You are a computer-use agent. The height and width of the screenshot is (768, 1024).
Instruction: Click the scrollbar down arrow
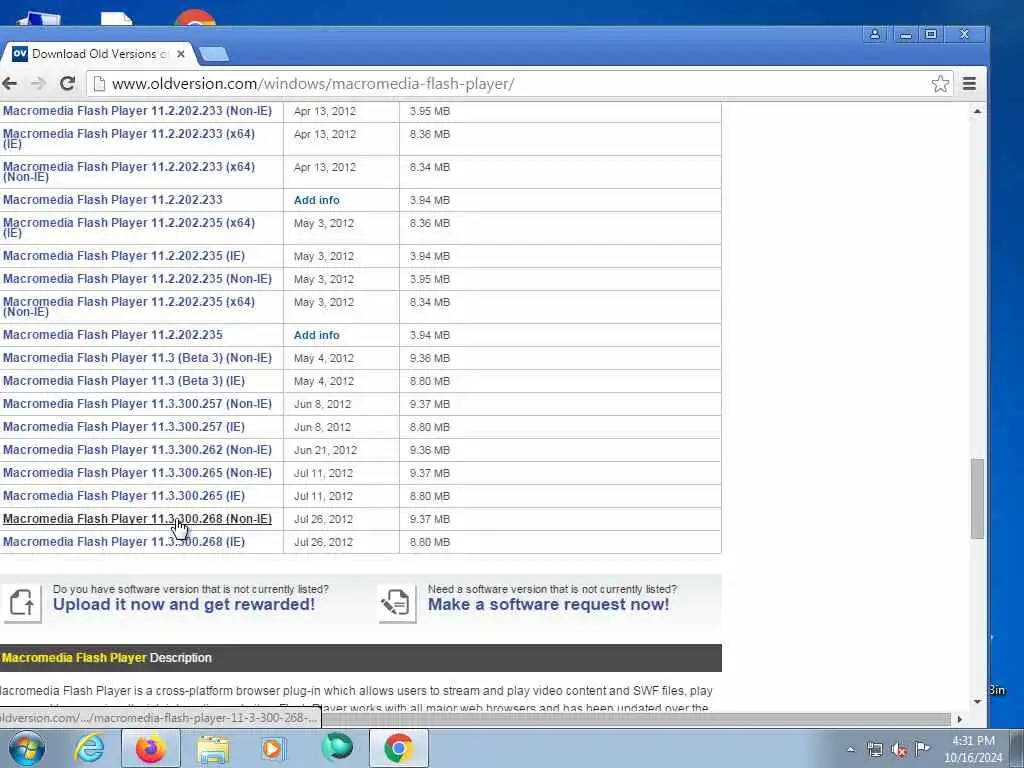(977, 702)
